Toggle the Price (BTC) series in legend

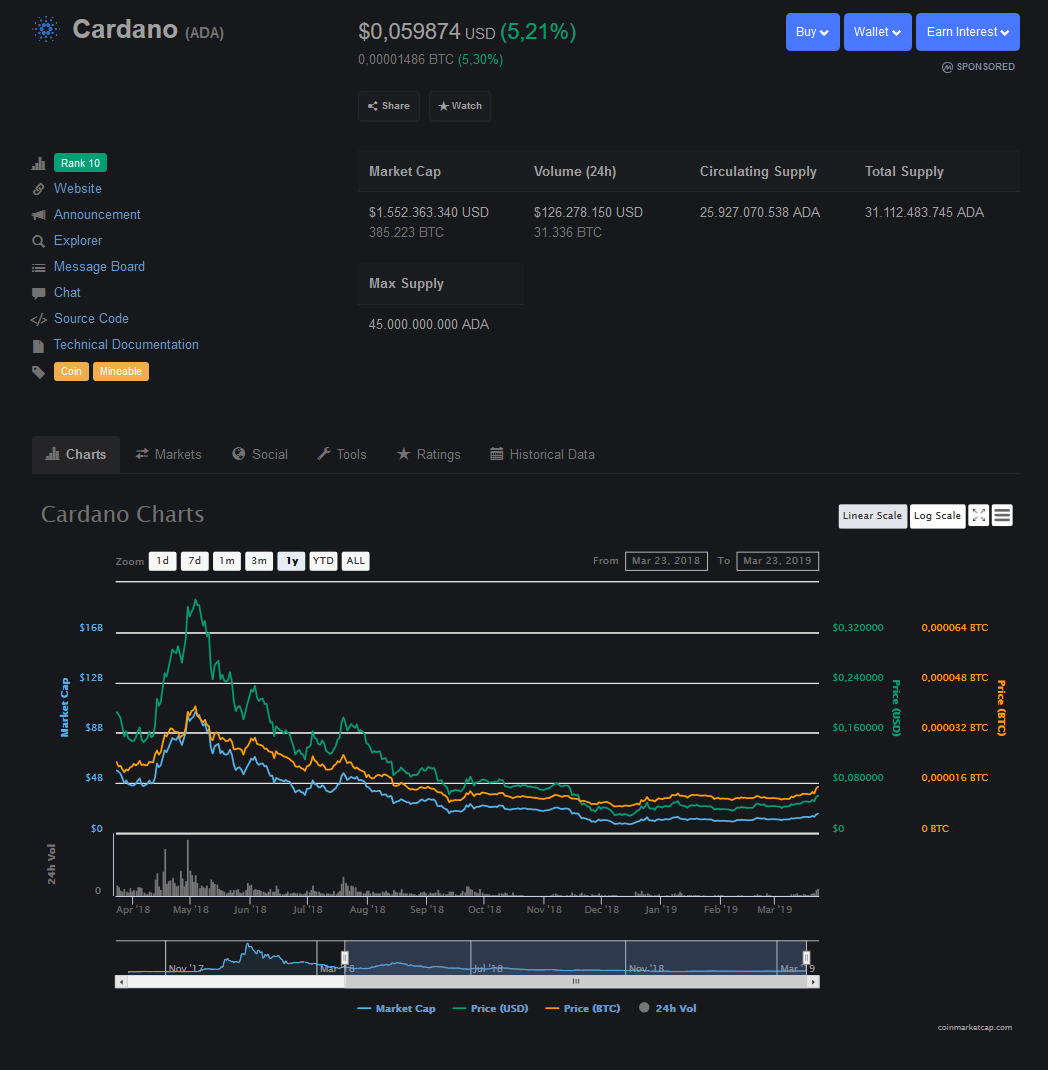tap(583, 1009)
